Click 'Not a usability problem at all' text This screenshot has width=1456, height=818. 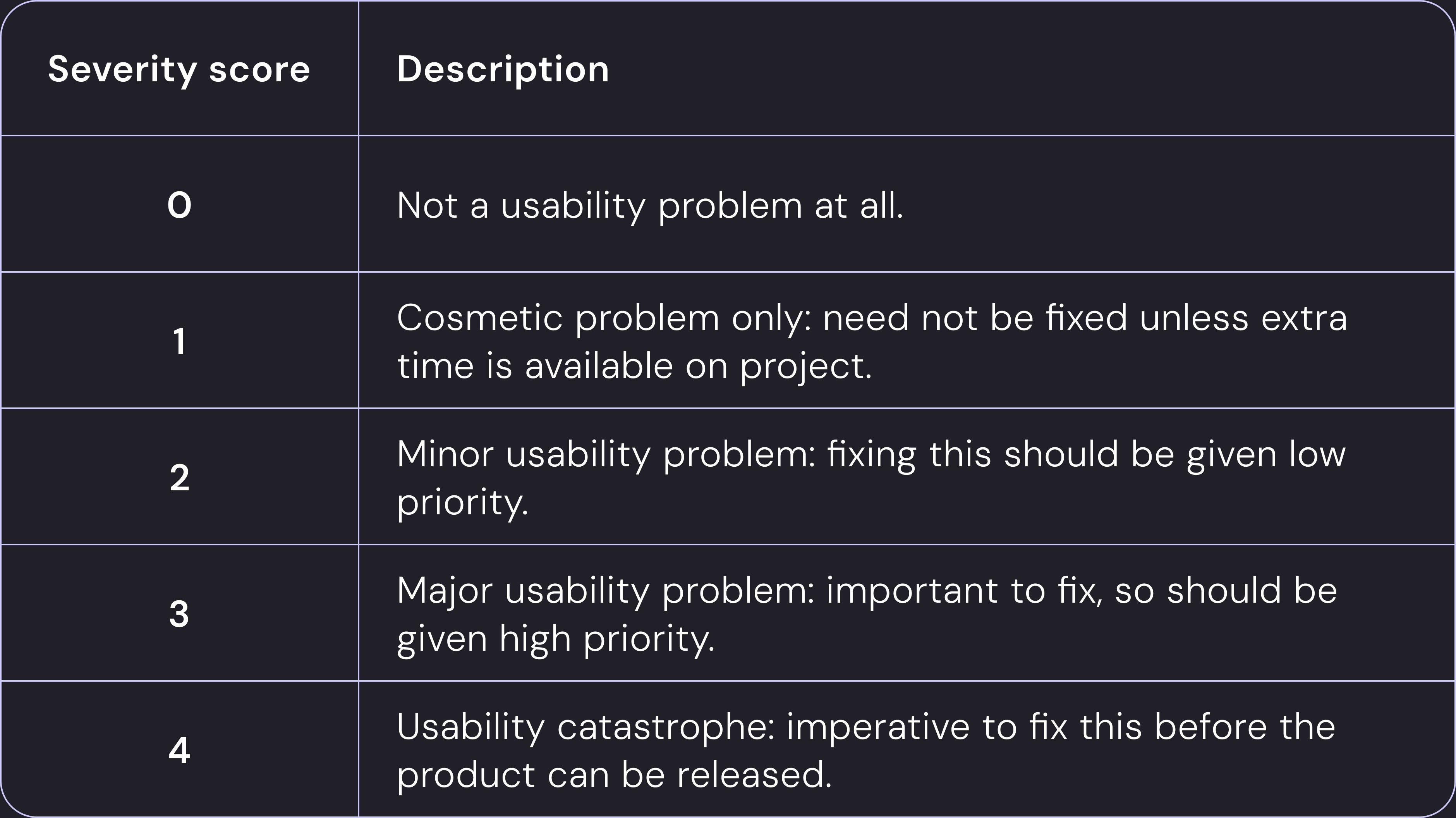pyautogui.click(x=650, y=205)
